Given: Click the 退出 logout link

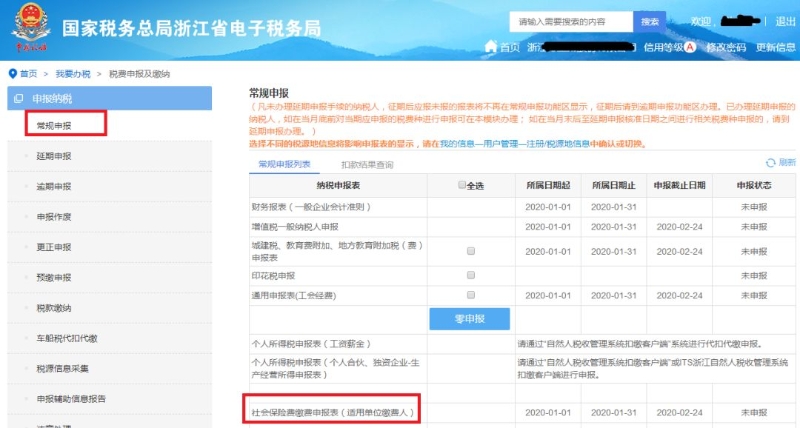Looking at the screenshot, I should (x=786, y=21).
